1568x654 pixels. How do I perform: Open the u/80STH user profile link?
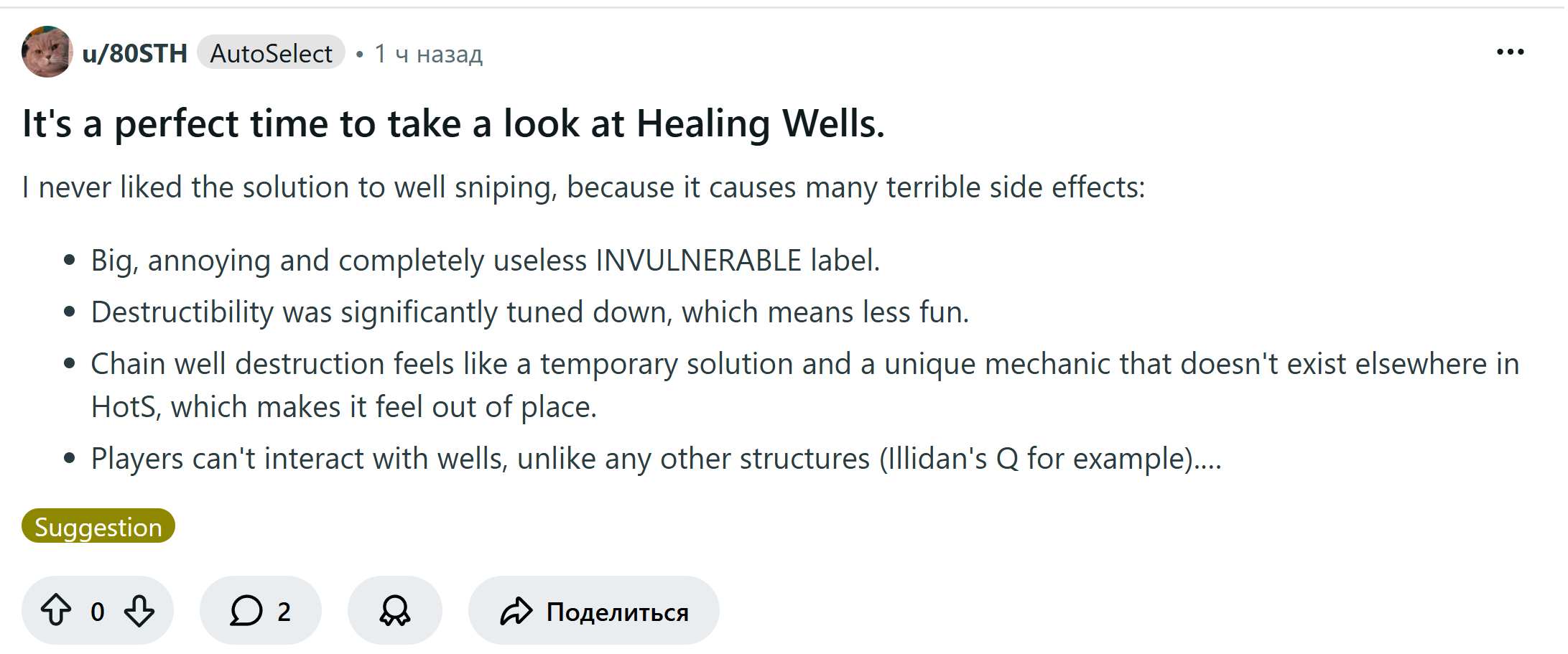(135, 54)
